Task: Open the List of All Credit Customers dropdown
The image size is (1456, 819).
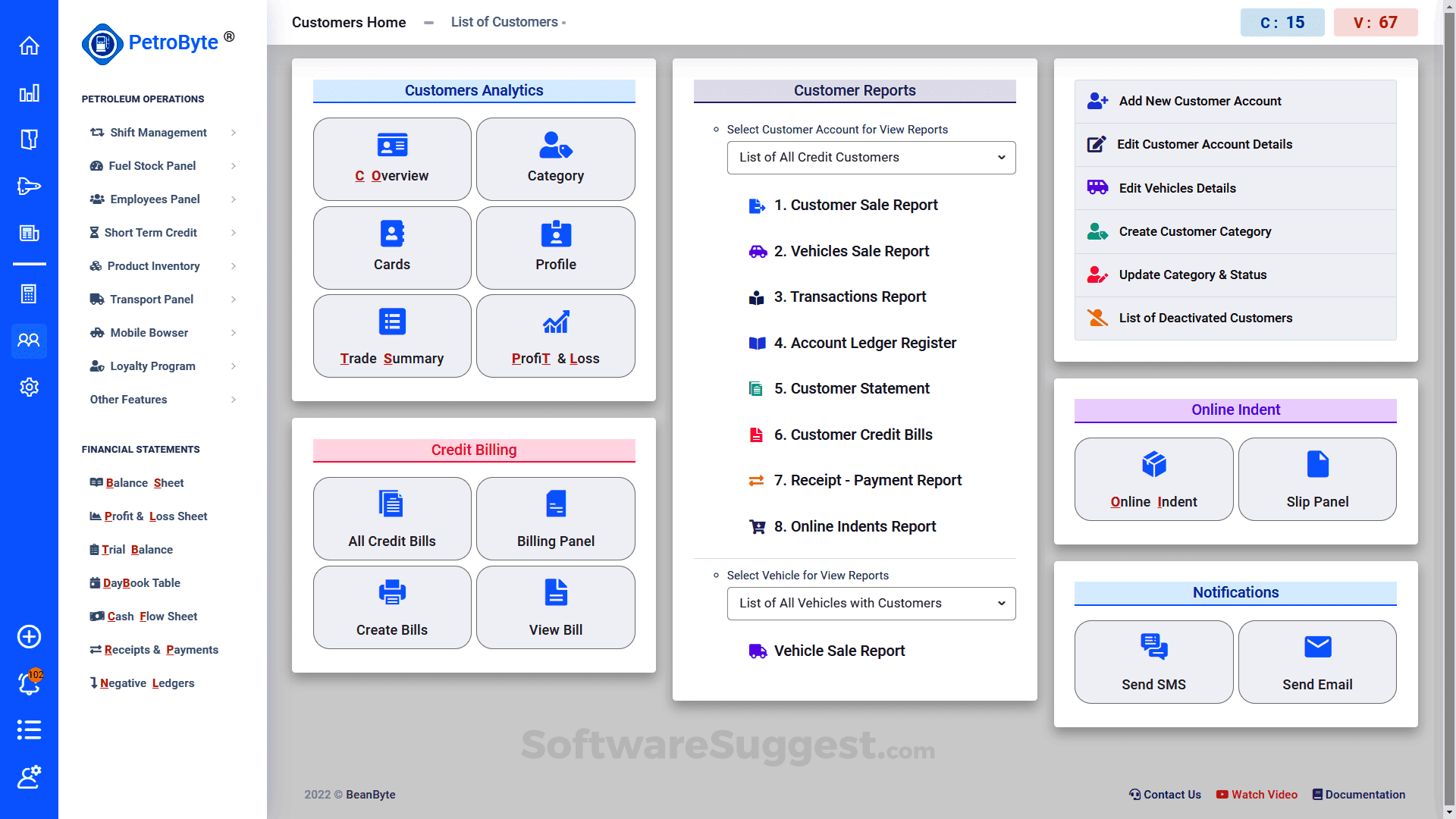Action: pos(871,158)
